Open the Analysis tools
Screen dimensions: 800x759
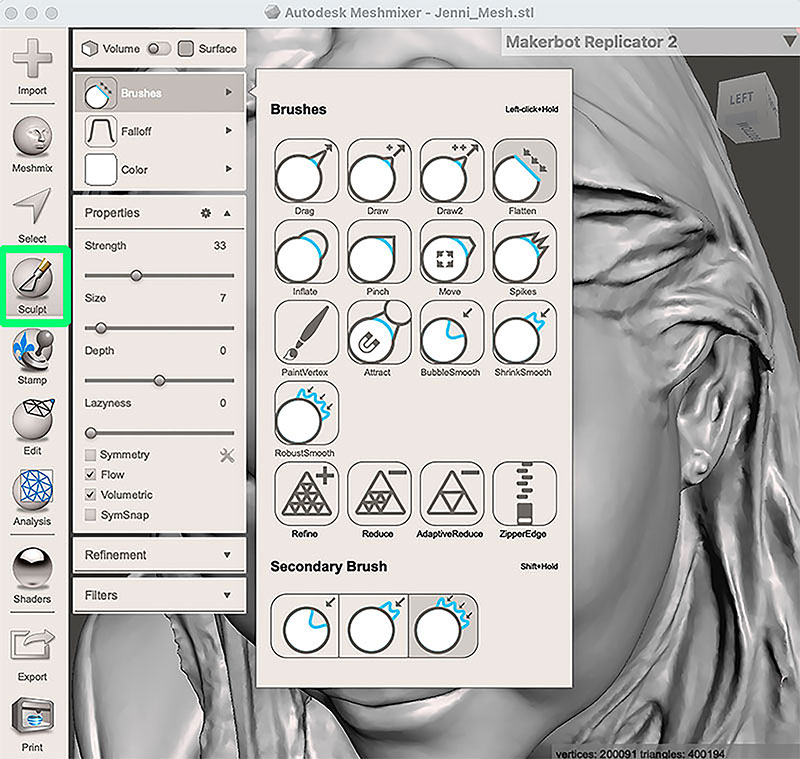coord(32,498)
